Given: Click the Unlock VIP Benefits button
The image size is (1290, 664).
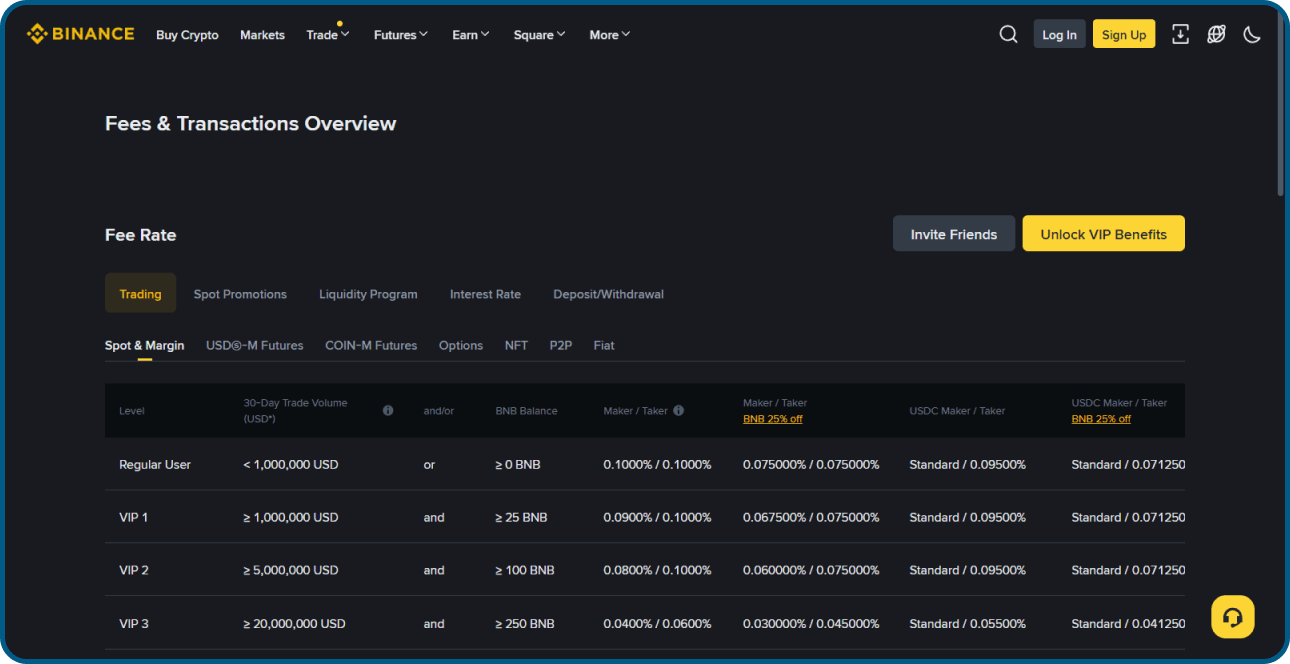Looking at the screenshot, I should 1103,233.
